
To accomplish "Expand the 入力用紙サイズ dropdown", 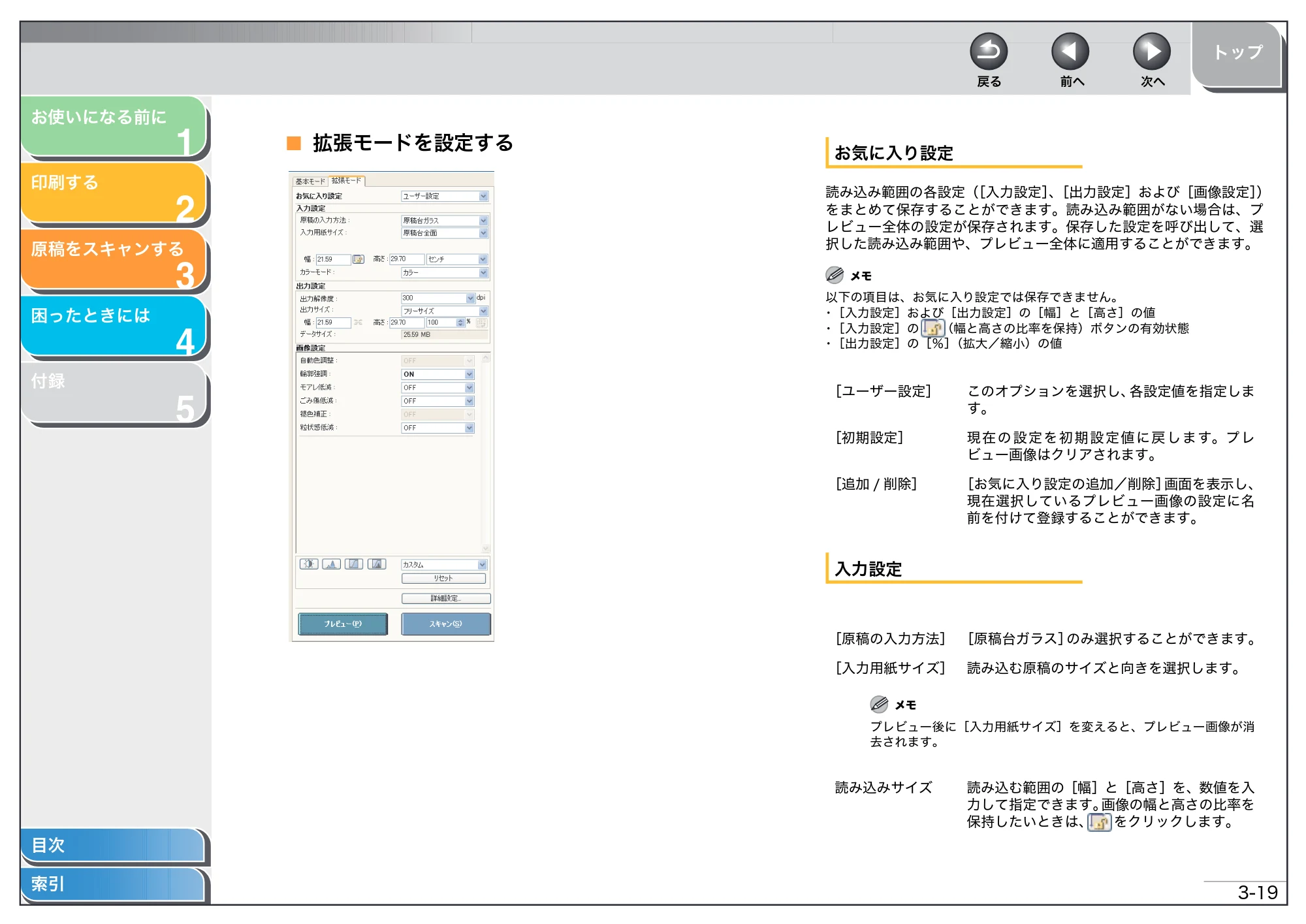I will coord(444,233).
